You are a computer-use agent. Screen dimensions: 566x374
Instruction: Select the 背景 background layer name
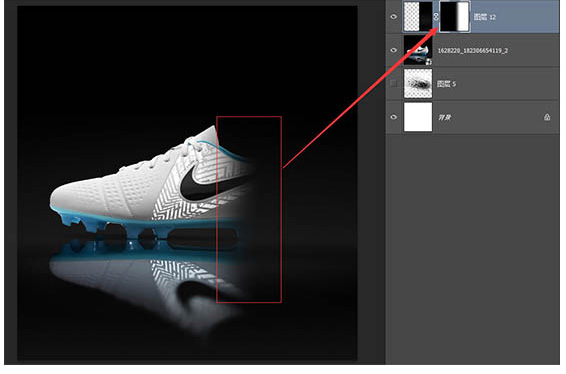click(x=445, y=118)
